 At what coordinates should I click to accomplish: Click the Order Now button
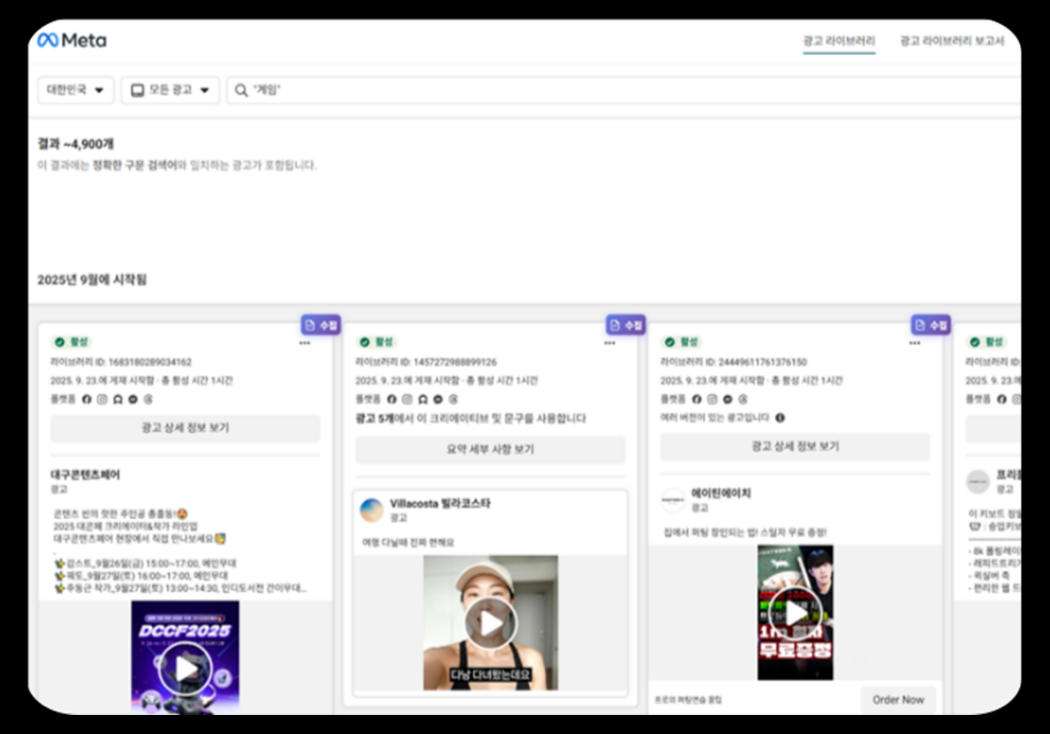coord(898,700)
